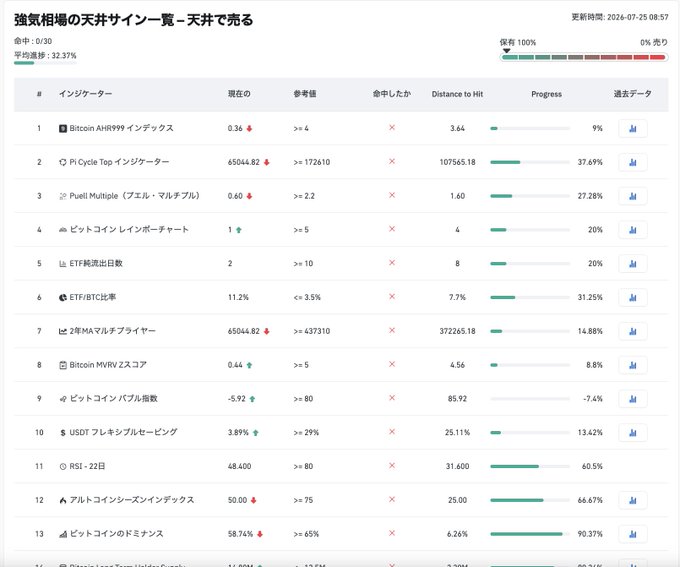This screenshot has height=567, width=680.
Task: Click the 保有/売り hold-sell gauge bar
Action: pos(584,57)
